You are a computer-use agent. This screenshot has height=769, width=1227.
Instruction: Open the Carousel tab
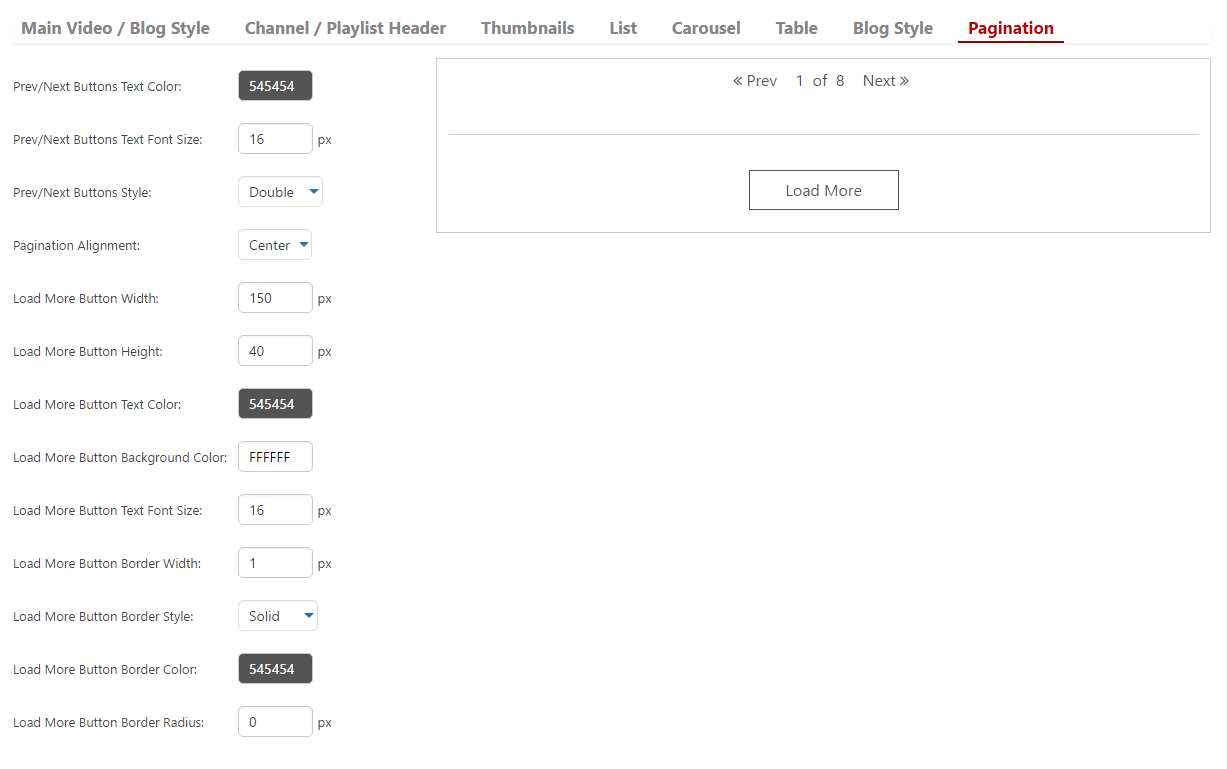(706, 28)
